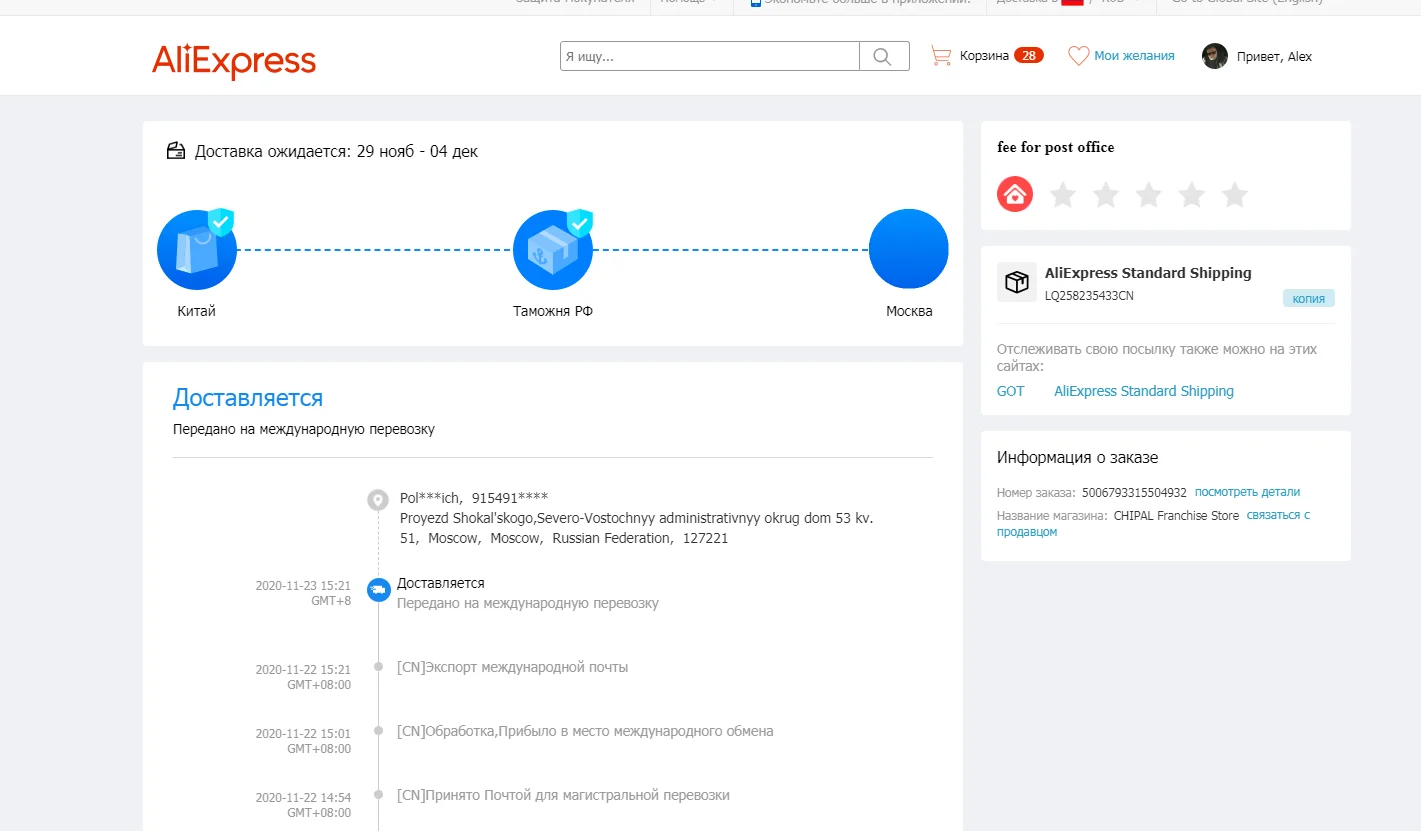Click 'Доставка ожидается: 29 нояб - 04 дек' text
1421x831 pixels.
[x=336, y=152]
